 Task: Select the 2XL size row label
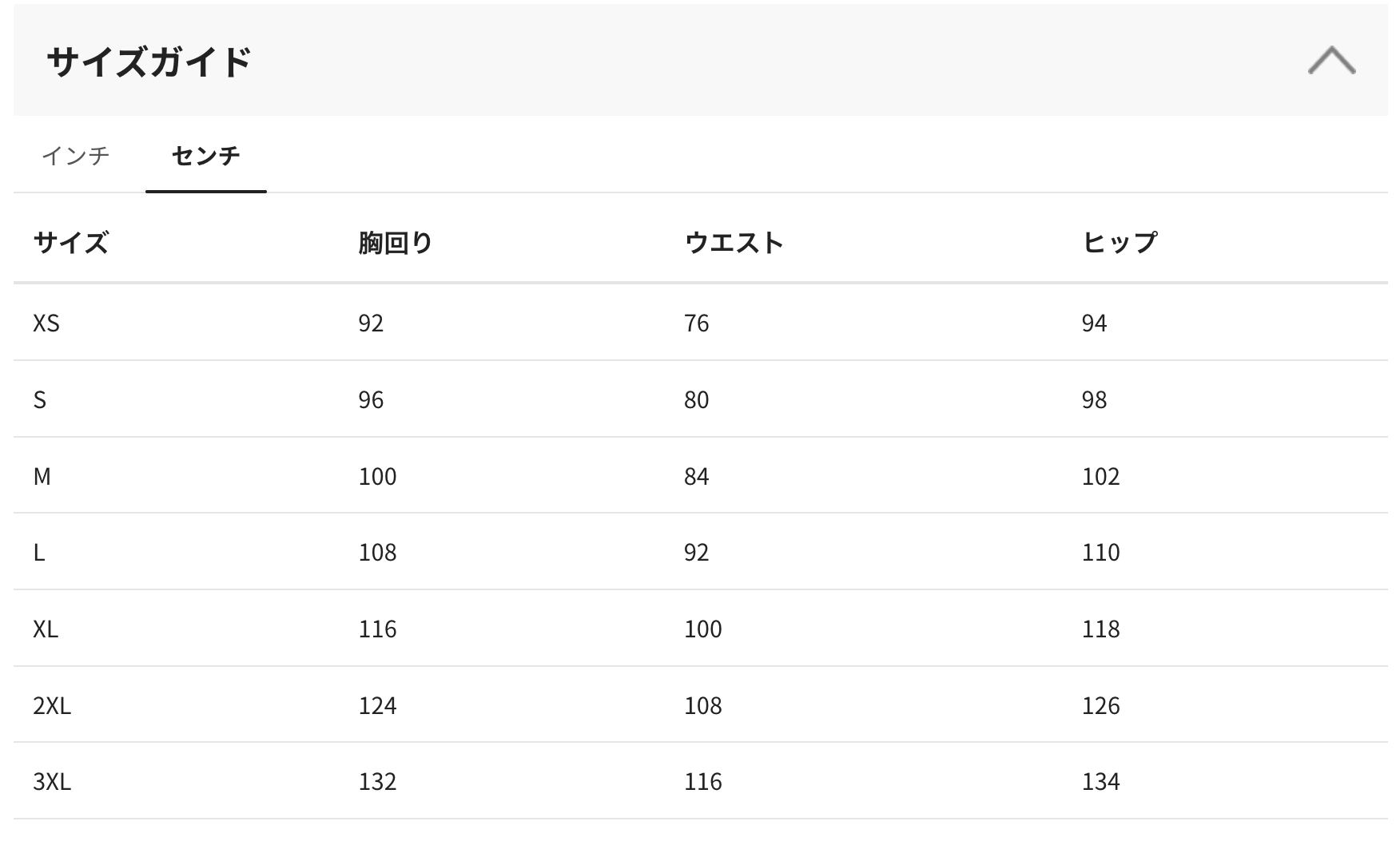(x=52, y=705)
